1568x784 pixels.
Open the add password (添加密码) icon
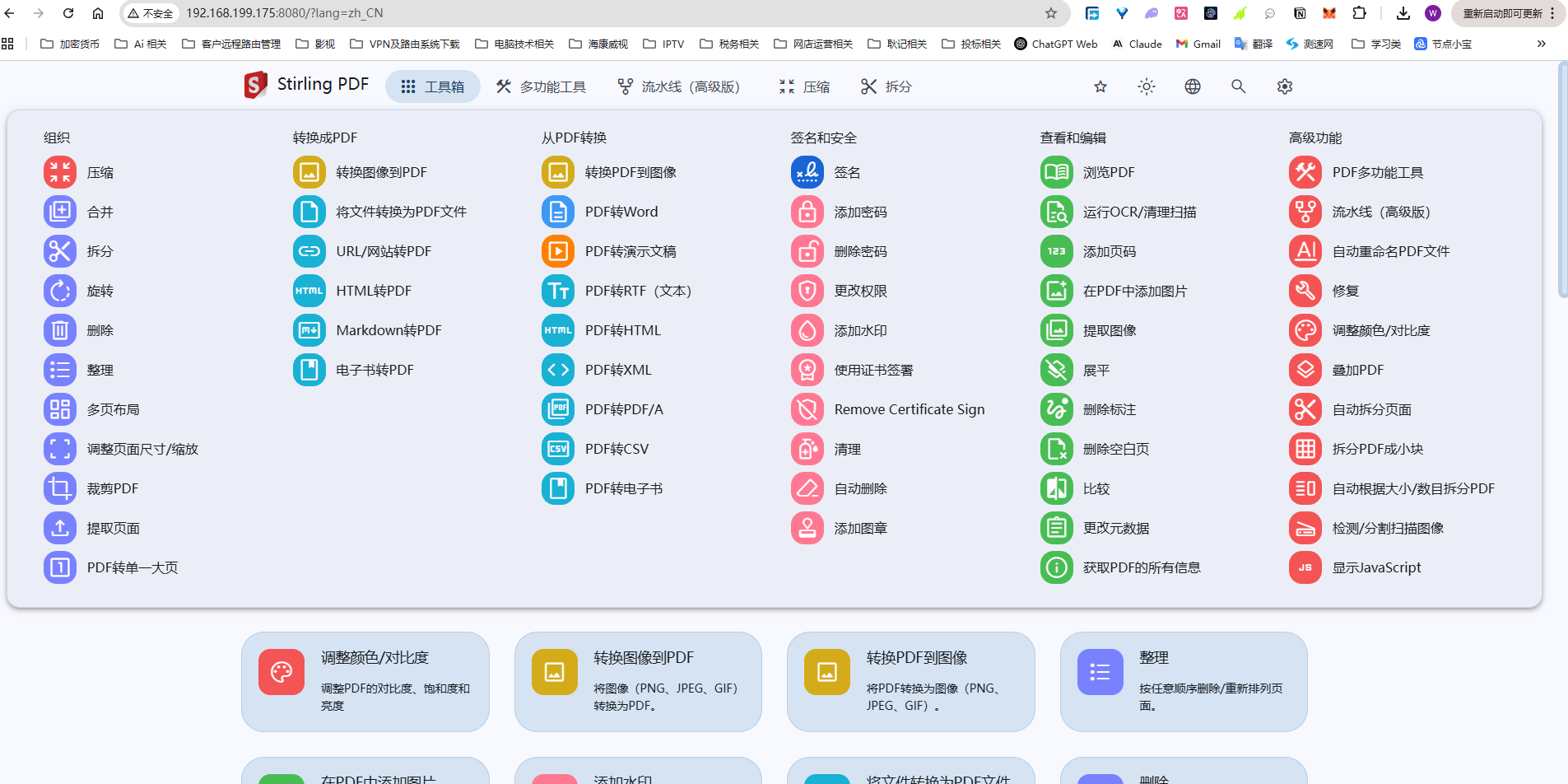click(807, 212)
